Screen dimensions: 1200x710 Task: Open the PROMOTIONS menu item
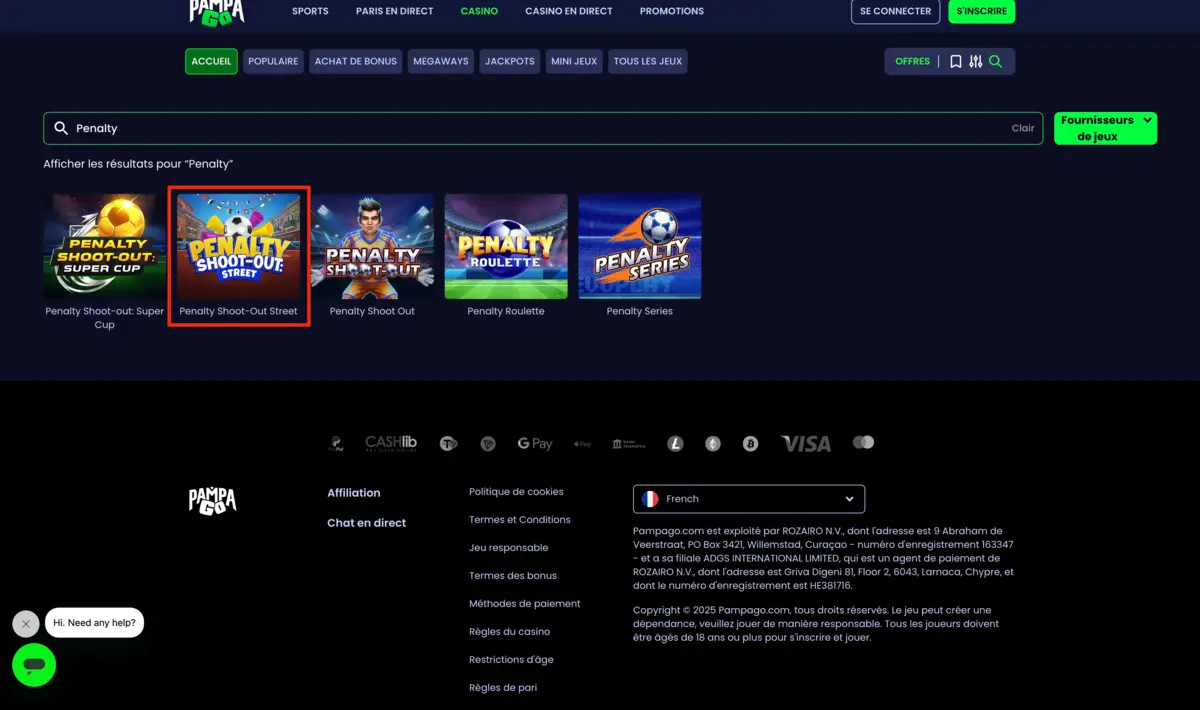[x=672, y=11]
